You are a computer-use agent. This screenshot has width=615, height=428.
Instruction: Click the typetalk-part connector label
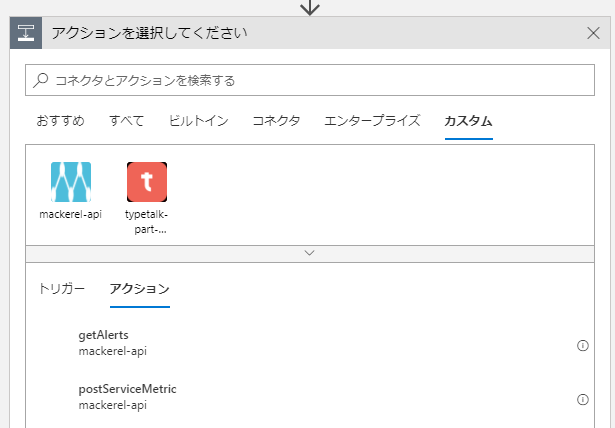pyautogui.click(x=147, y=222)
